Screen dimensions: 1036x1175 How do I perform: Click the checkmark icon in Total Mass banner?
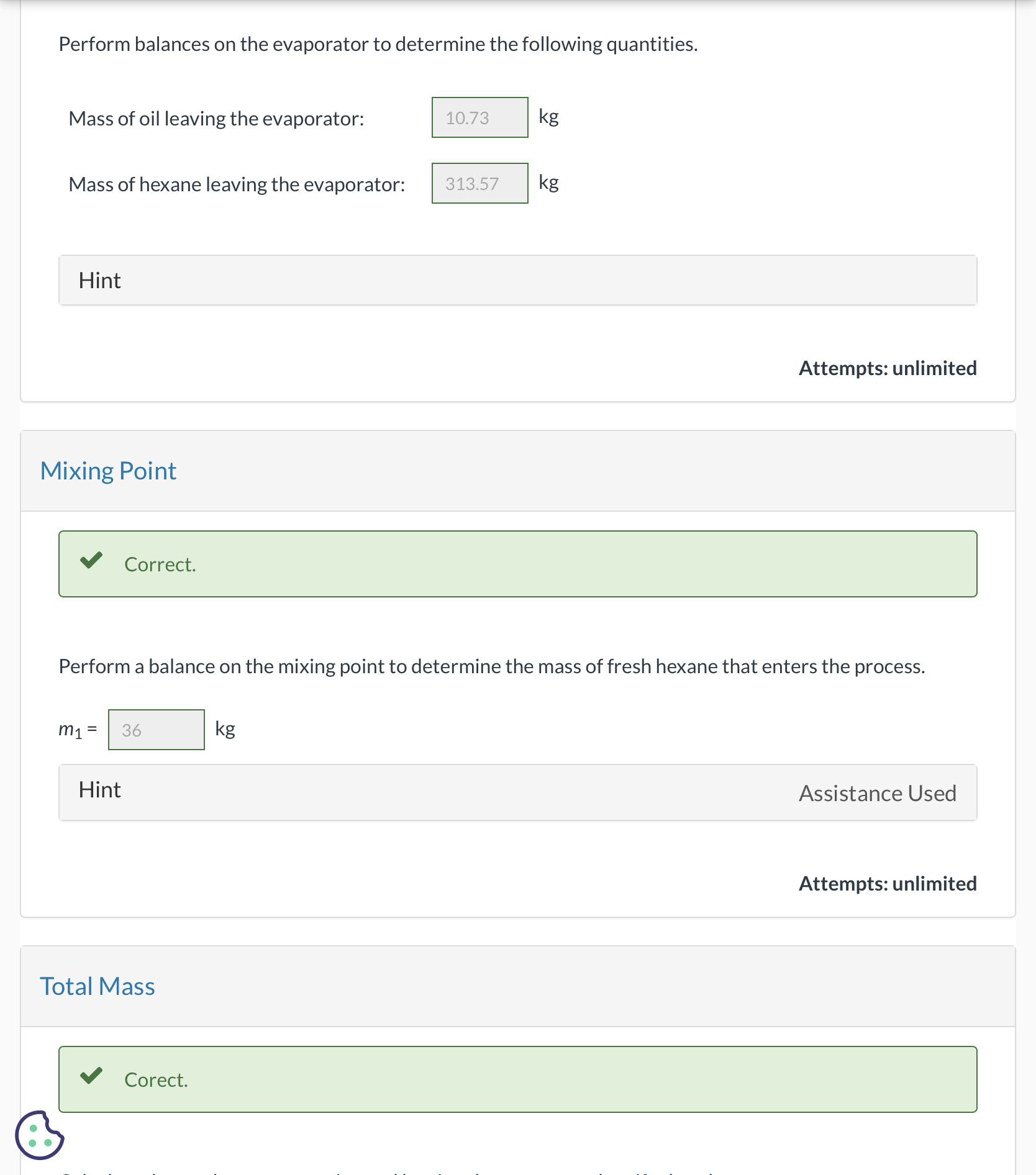tap(91, 1076)
